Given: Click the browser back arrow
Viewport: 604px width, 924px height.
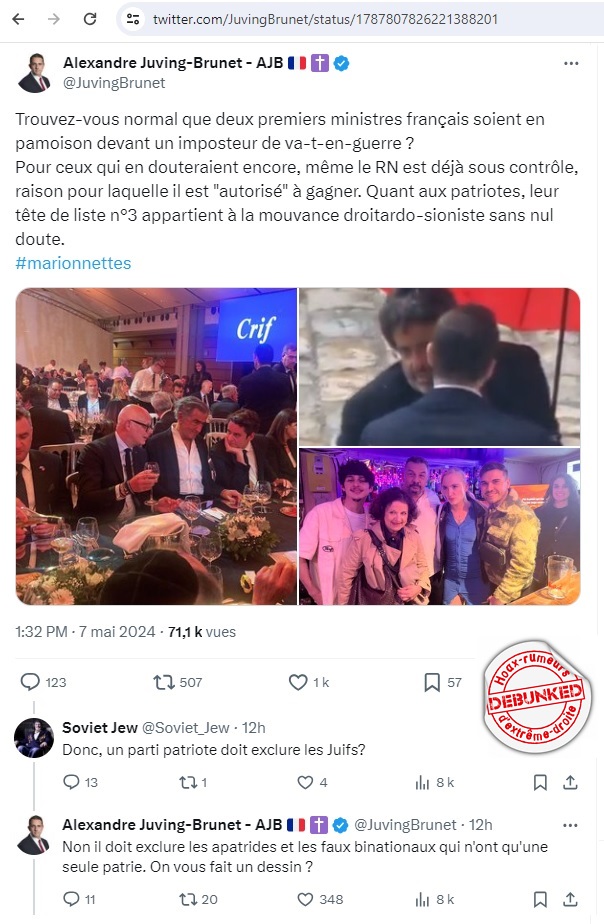Looking at the screenshot, I should pyautogui.click(x=18, y=19).
